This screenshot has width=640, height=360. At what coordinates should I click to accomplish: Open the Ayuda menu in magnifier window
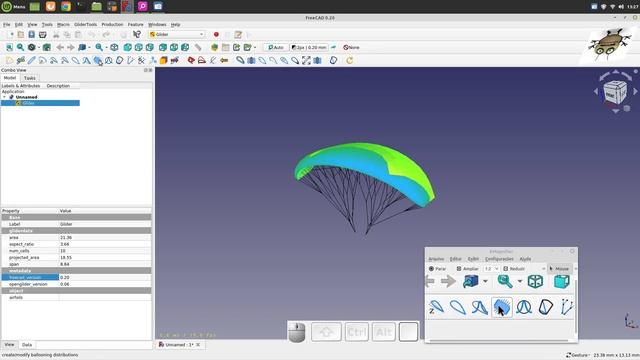[525, 259]
